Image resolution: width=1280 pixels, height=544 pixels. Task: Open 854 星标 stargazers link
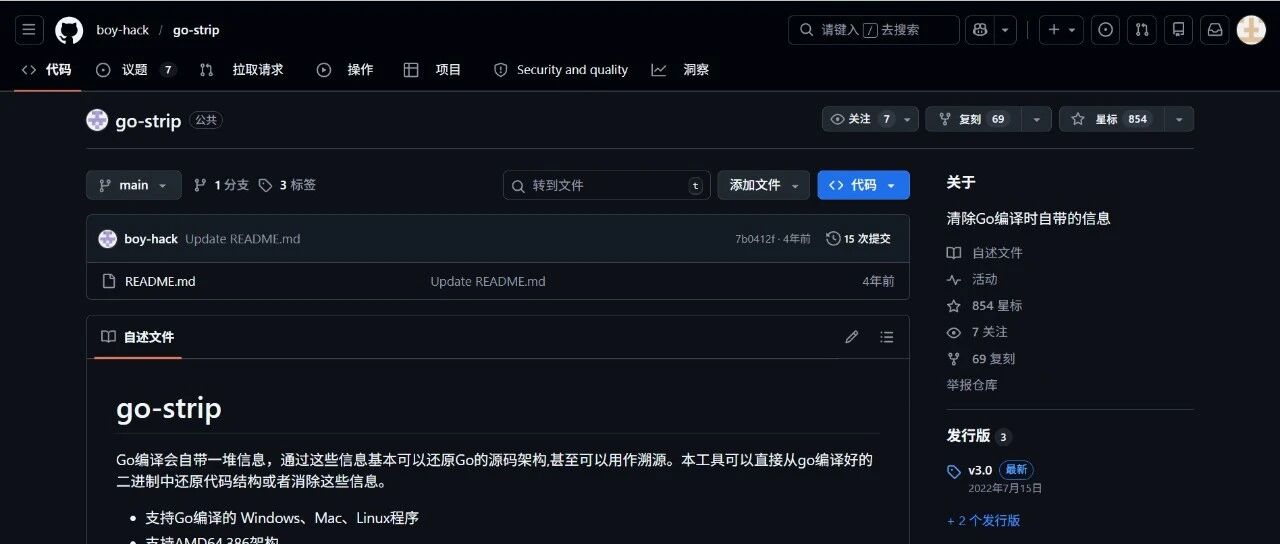pyautogui.click(x=985, y=306)
